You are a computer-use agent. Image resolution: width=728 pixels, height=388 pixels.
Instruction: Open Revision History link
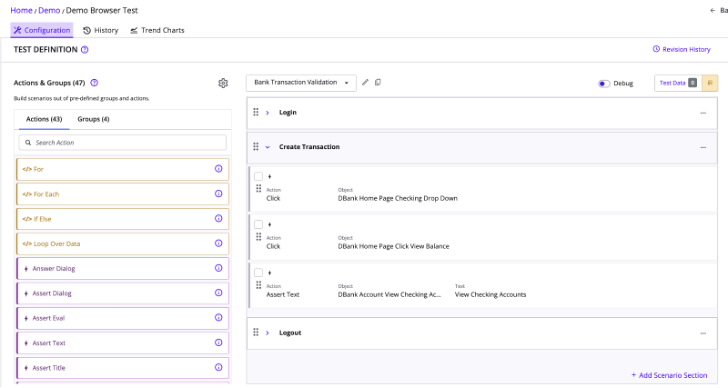pos(682,49)
